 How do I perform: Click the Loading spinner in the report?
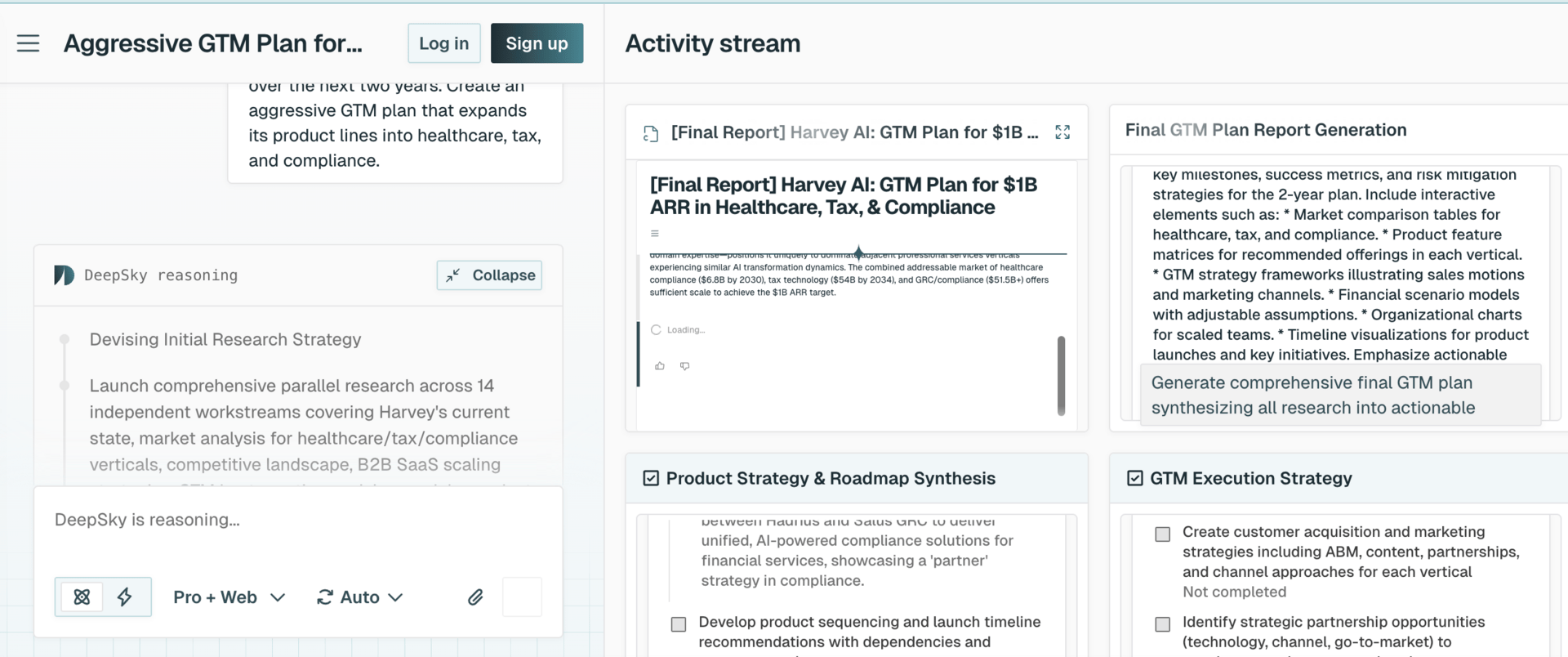pos(656,330)
